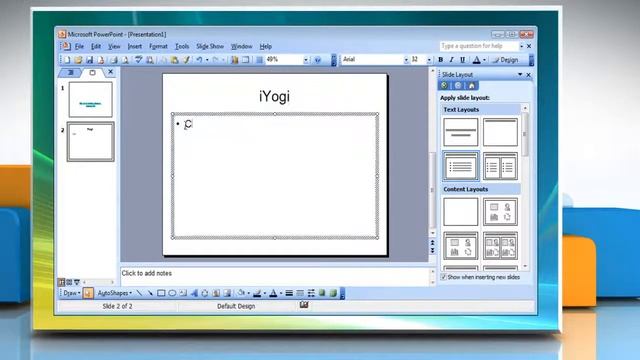The image size is (640, 360).
Task: Click the spell check status bar icon
Action: [304, 305]
